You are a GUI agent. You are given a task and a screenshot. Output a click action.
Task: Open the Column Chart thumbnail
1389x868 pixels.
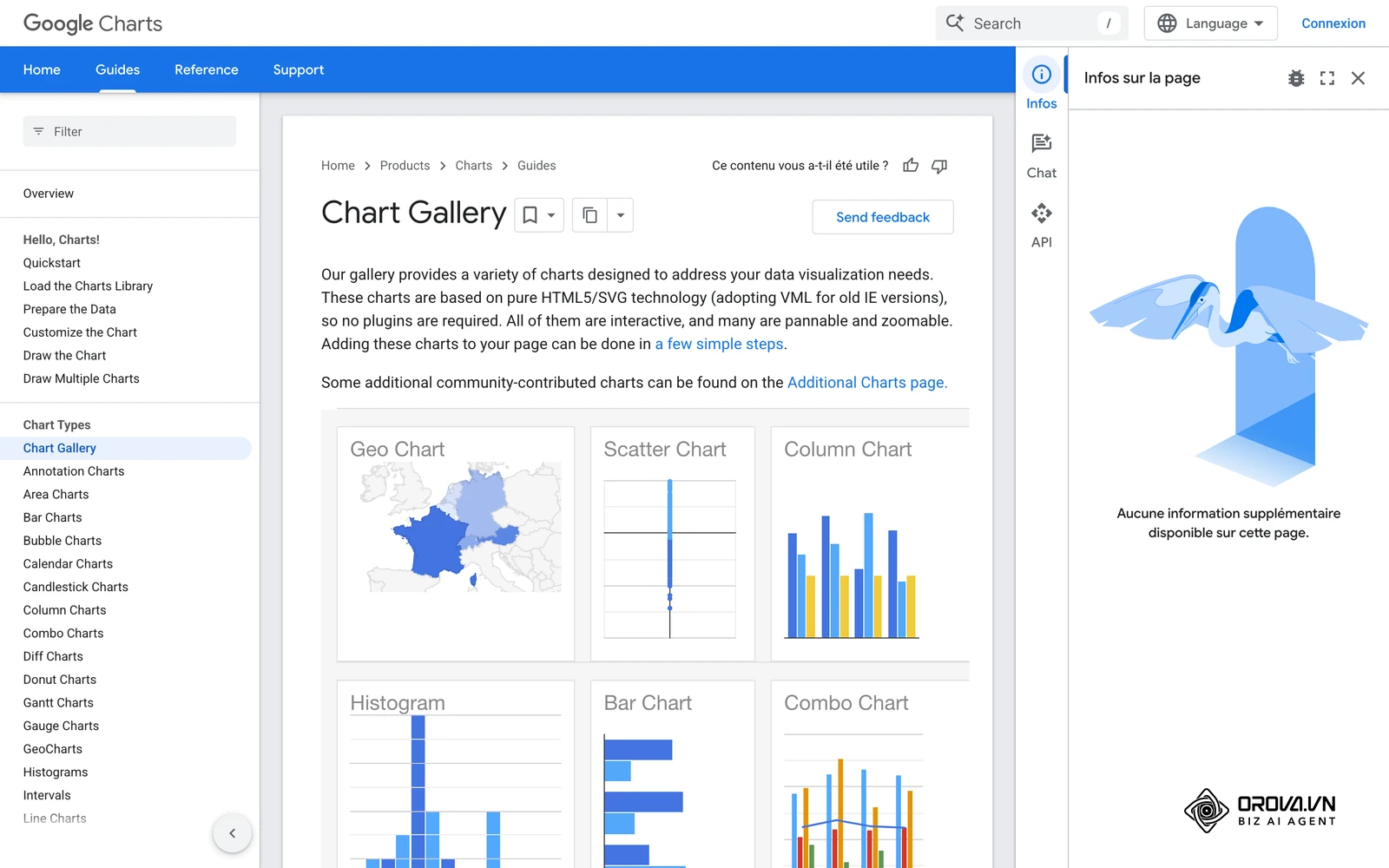pos(870,543)
